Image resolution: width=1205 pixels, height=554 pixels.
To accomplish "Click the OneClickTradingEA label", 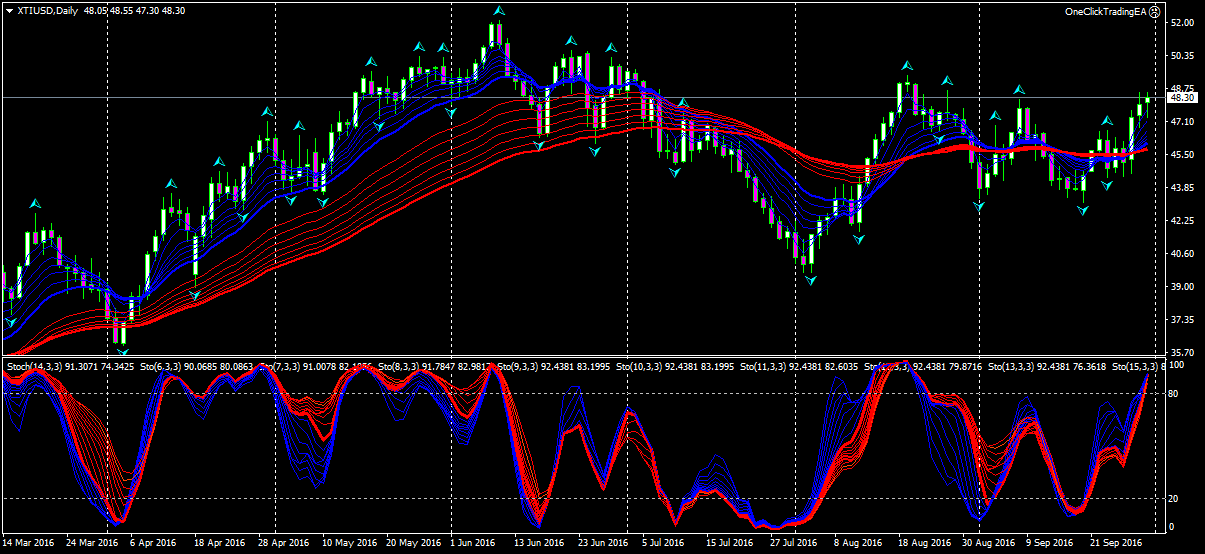I will [1105, 12].
